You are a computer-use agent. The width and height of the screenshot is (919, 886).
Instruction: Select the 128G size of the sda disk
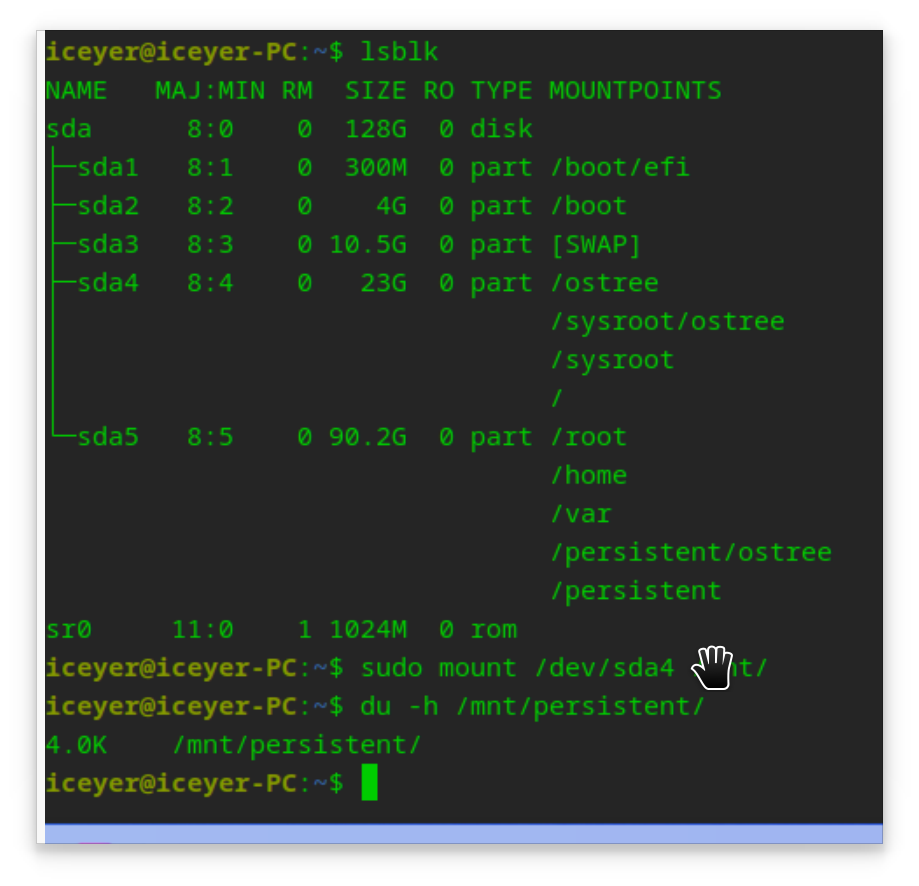point(375,129)
